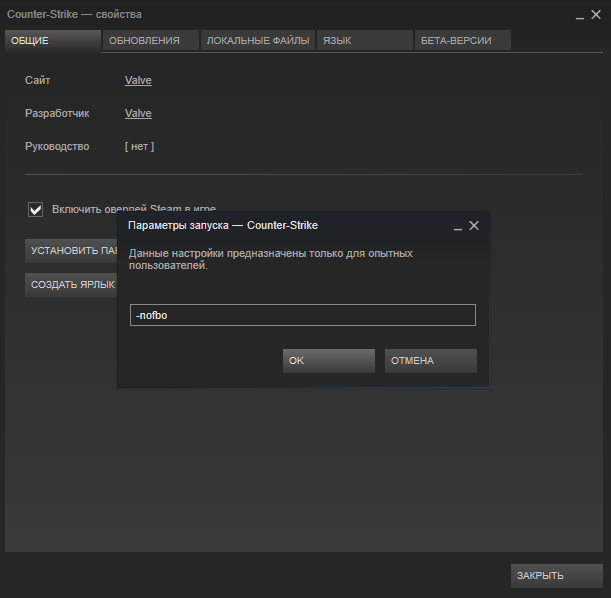Click the launch options field containing -nofbo
This screenshot has height=598, width=611.
(303, 315)
